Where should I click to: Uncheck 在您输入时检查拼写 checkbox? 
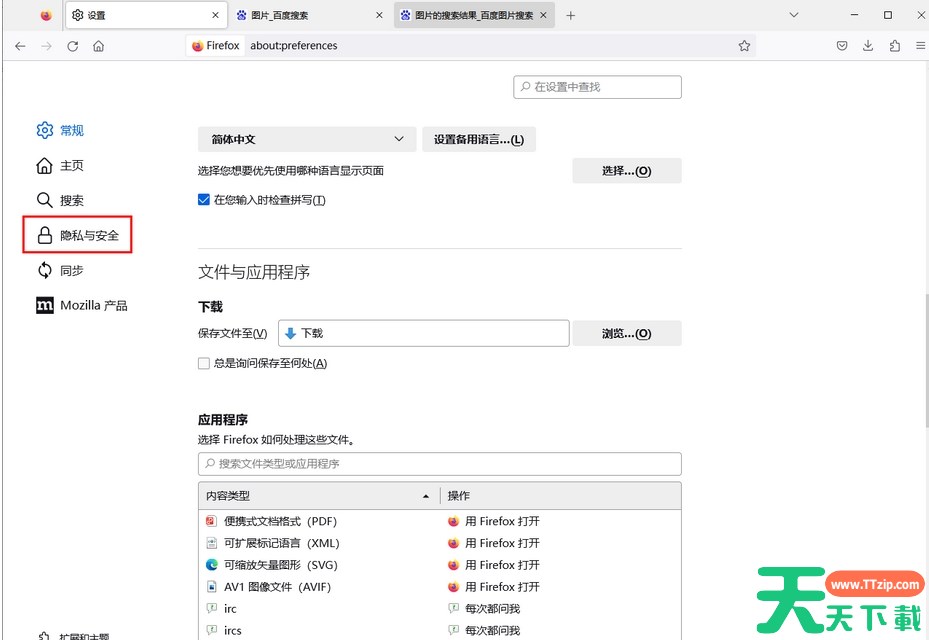204,200
